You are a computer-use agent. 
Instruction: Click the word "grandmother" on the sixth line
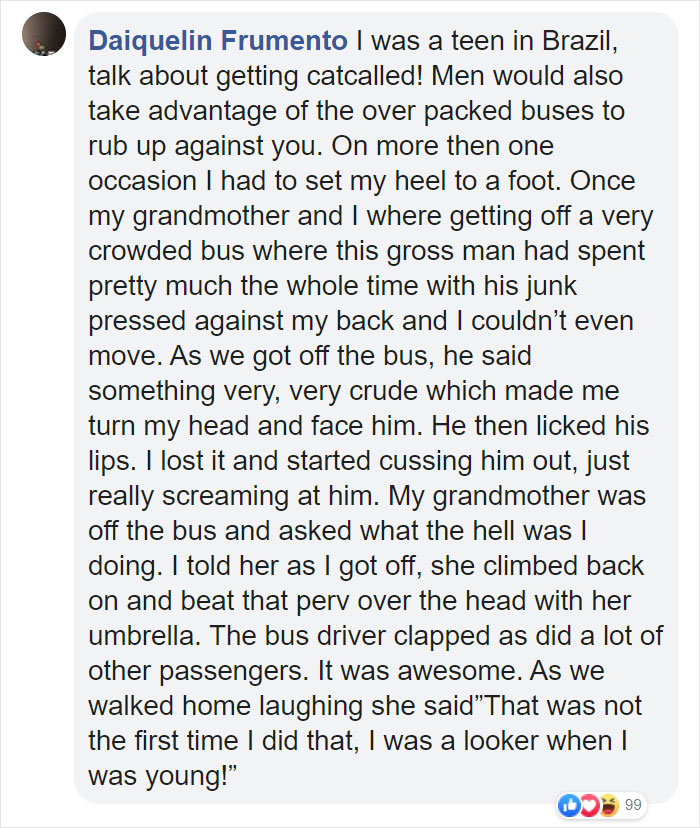pyautogui.click(x=205, y=216)
